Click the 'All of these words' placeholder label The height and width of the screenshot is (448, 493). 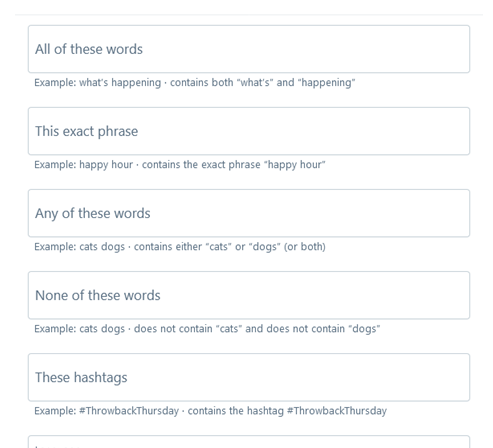point(89,49)
